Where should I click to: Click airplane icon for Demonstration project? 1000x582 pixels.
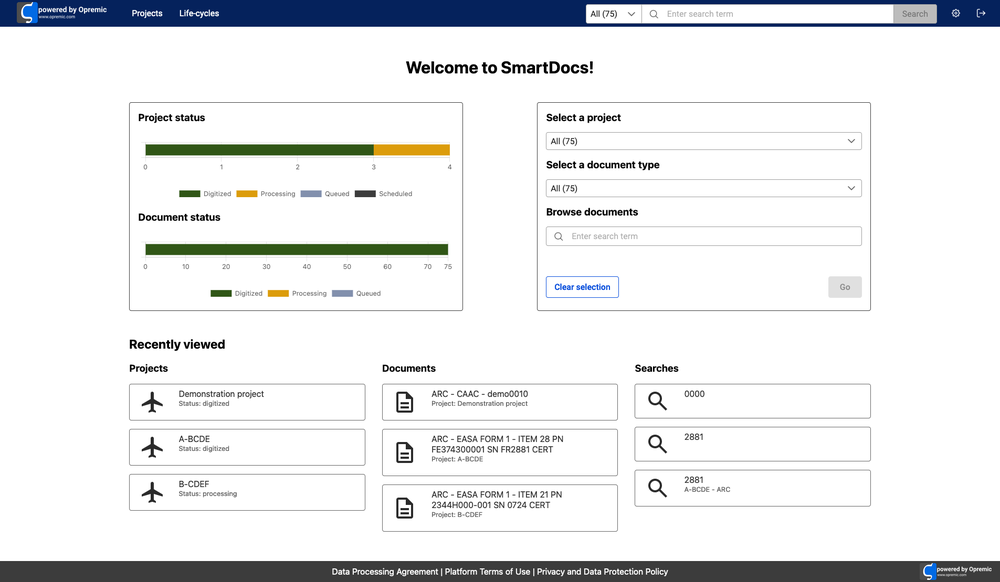coord(152,402)
